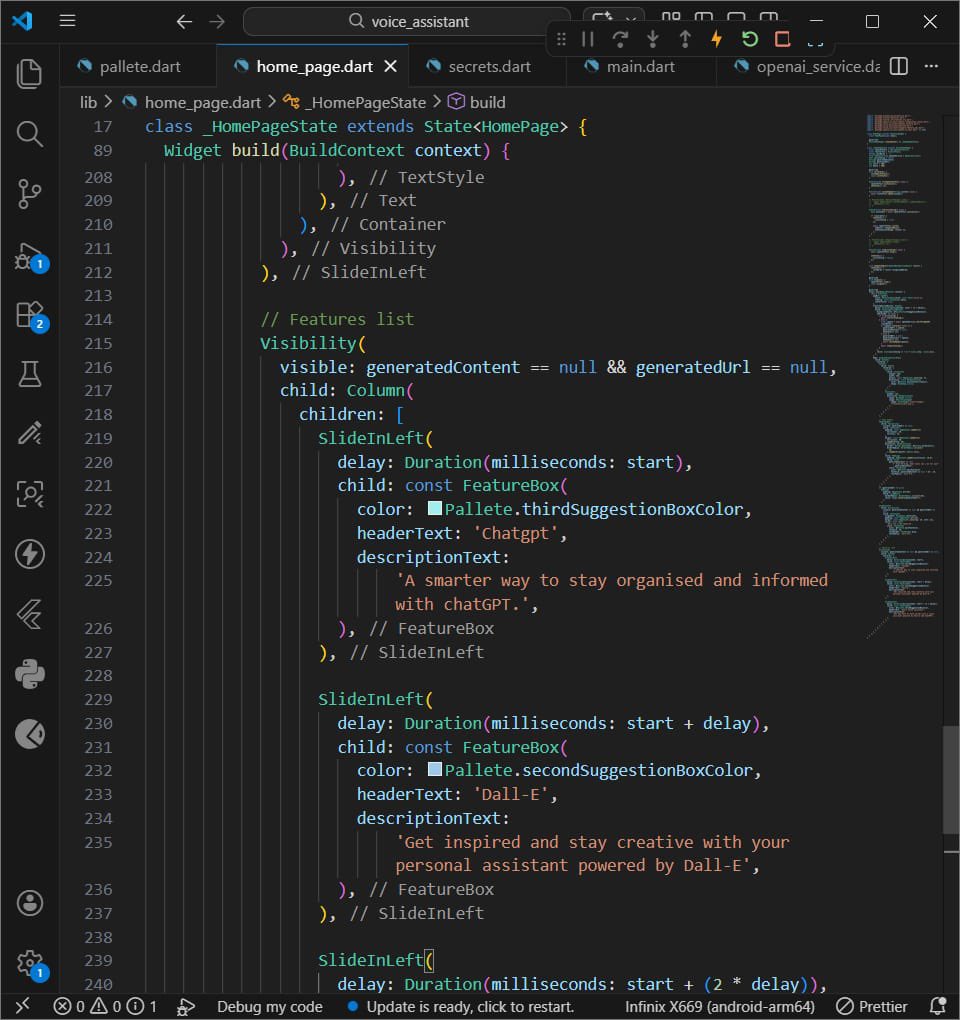Click the Visibility( widget on line 215
The width and height of the screenshot is (960, 1020).
click(313, 343)
